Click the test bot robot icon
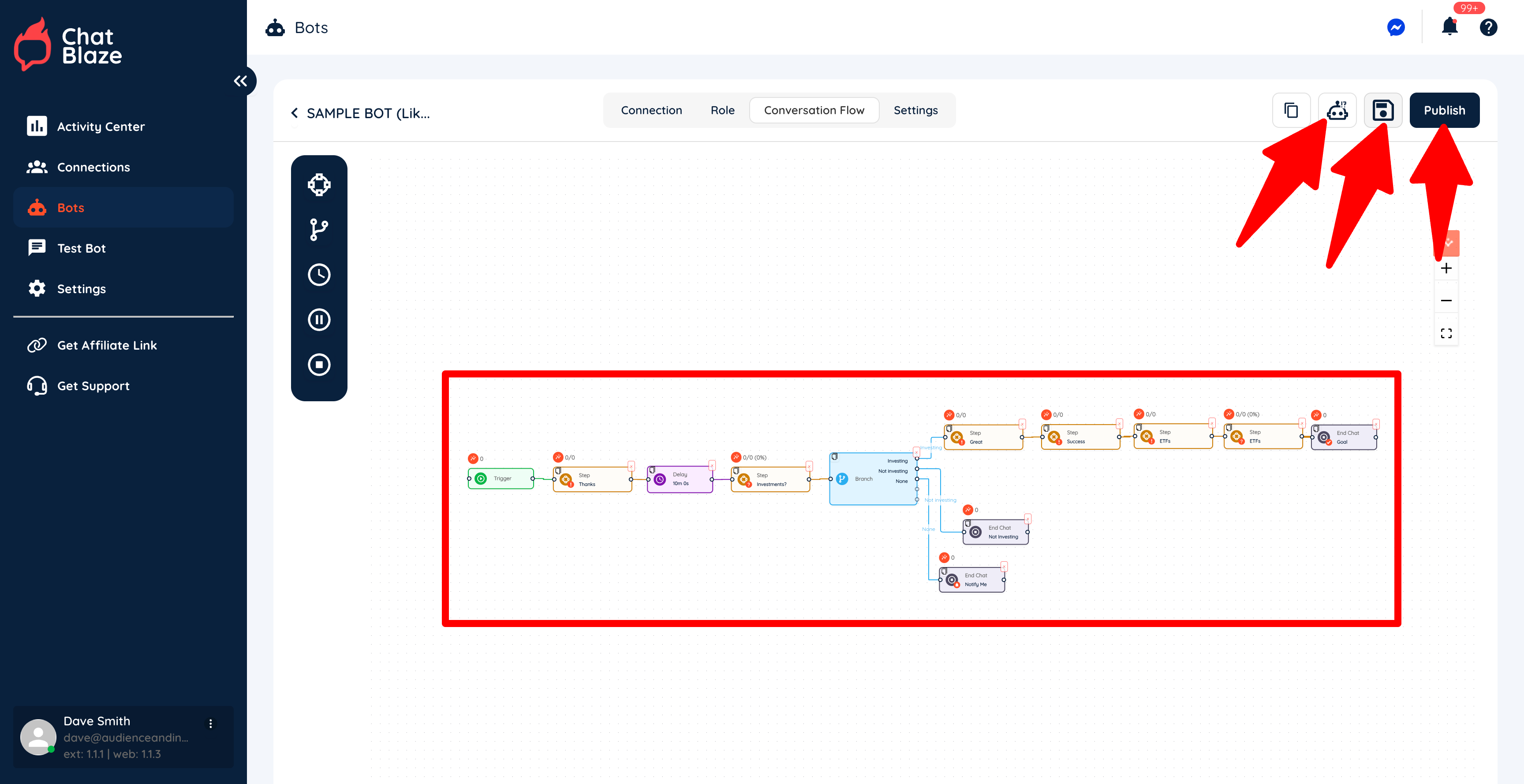Image resolution: width=1524 pixels, height=784 pixels. pos(1337,110)
